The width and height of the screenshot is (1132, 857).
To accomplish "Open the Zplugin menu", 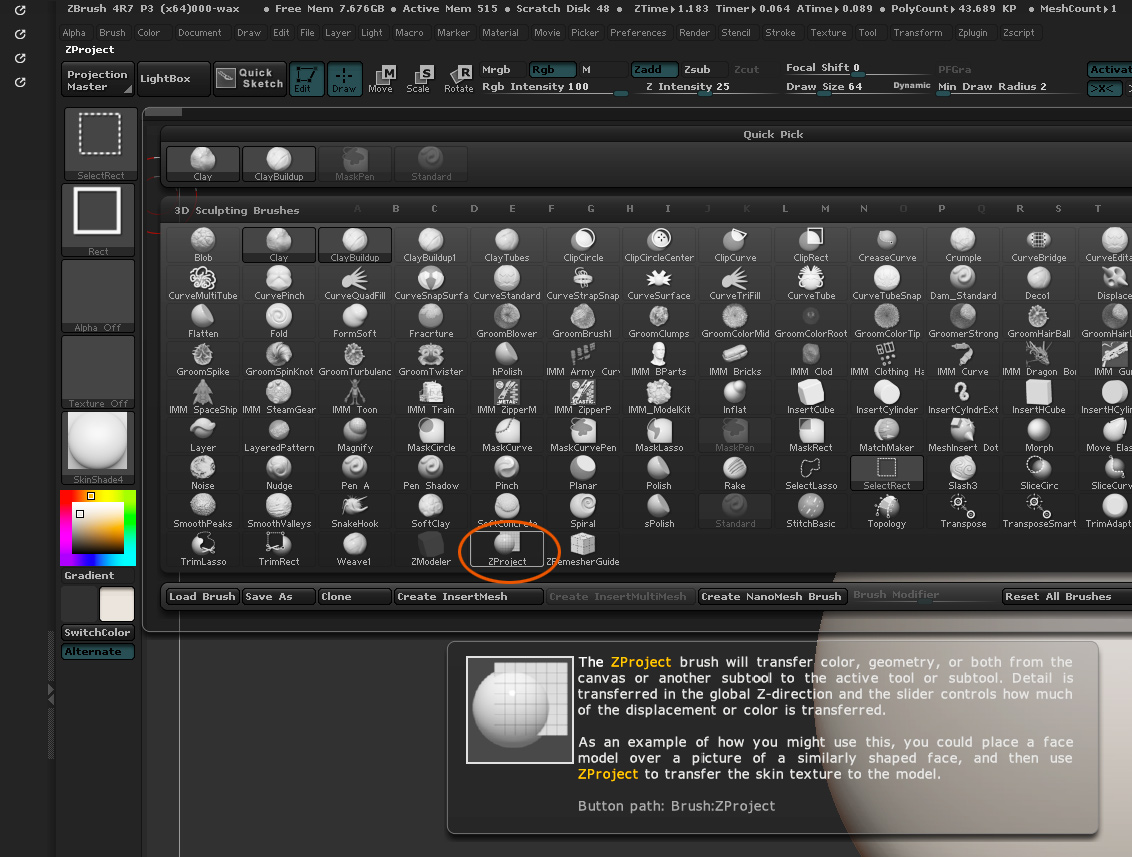I will tap(972, 32).
